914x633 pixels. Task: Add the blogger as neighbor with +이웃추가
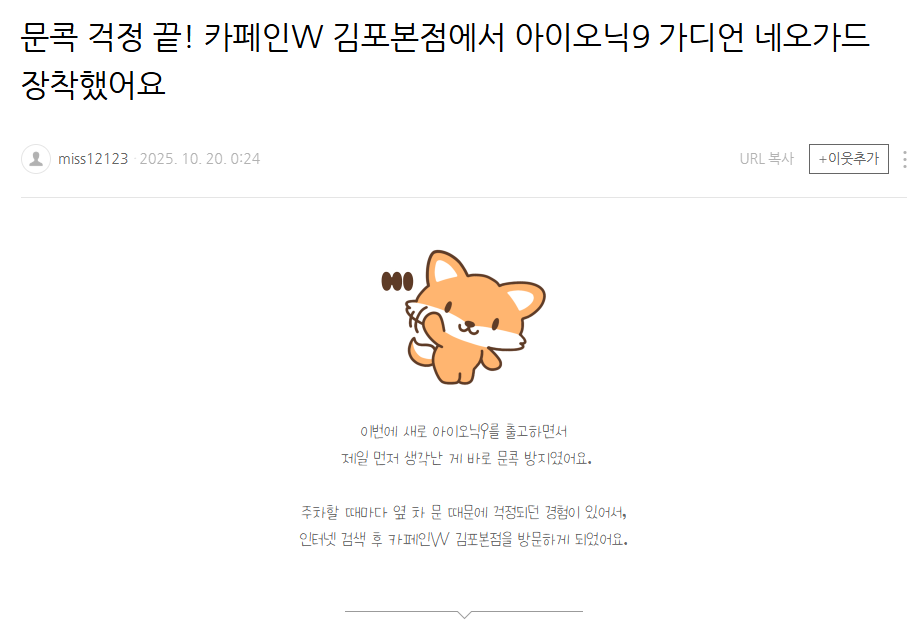(x=849, y=159)
